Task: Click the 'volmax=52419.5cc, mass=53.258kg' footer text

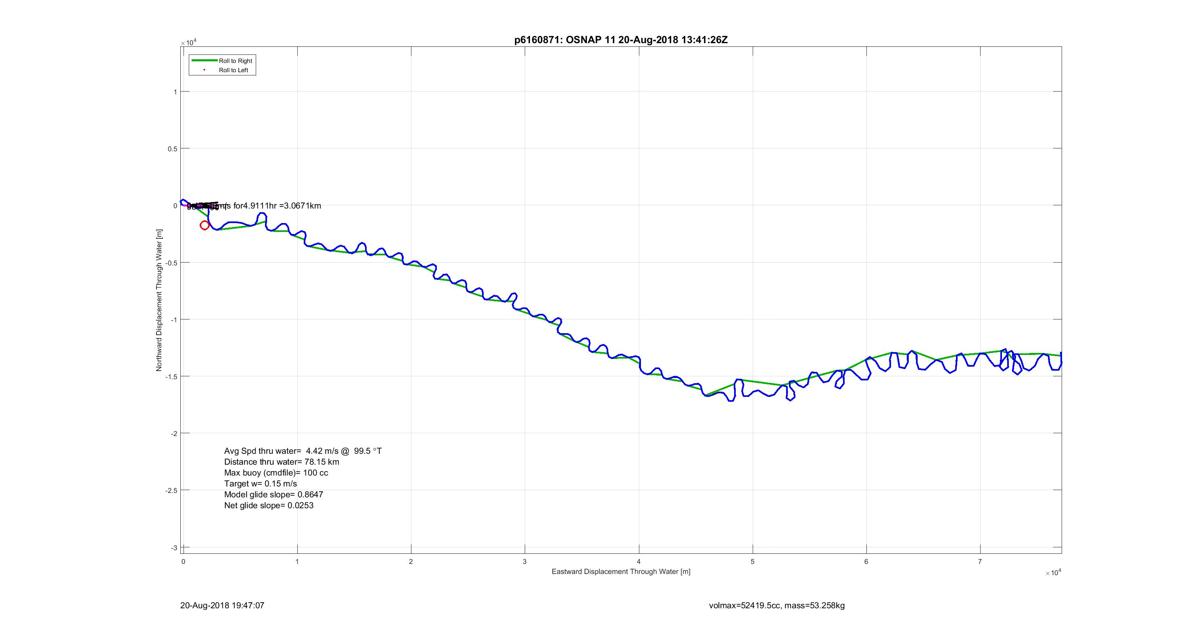Action: click(777, 605)
